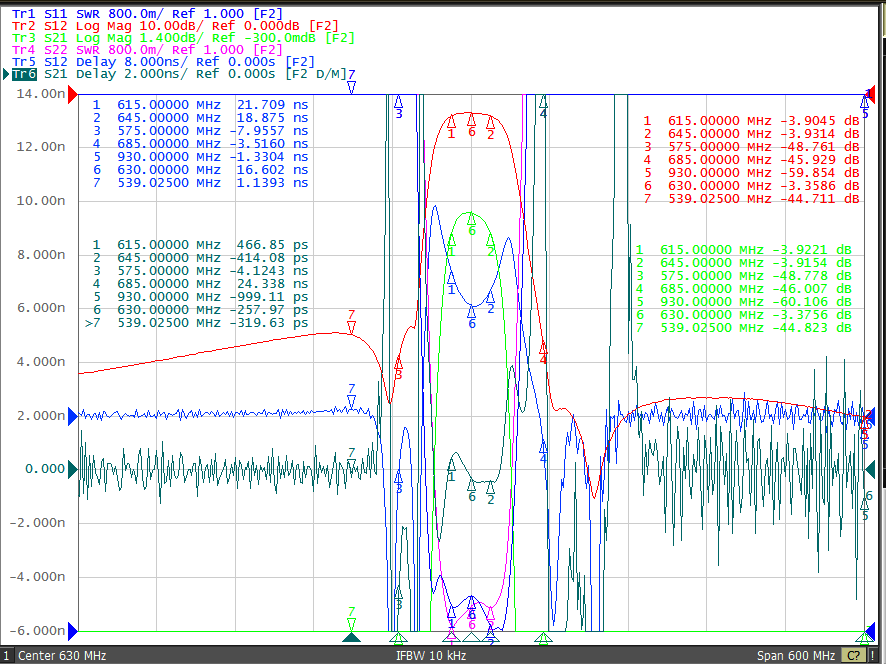The width and height of the screenshot is (886, 664).
Task: Select green marker 7 near bottom axis
Action: pyautogui.click(x=351, y=624)
